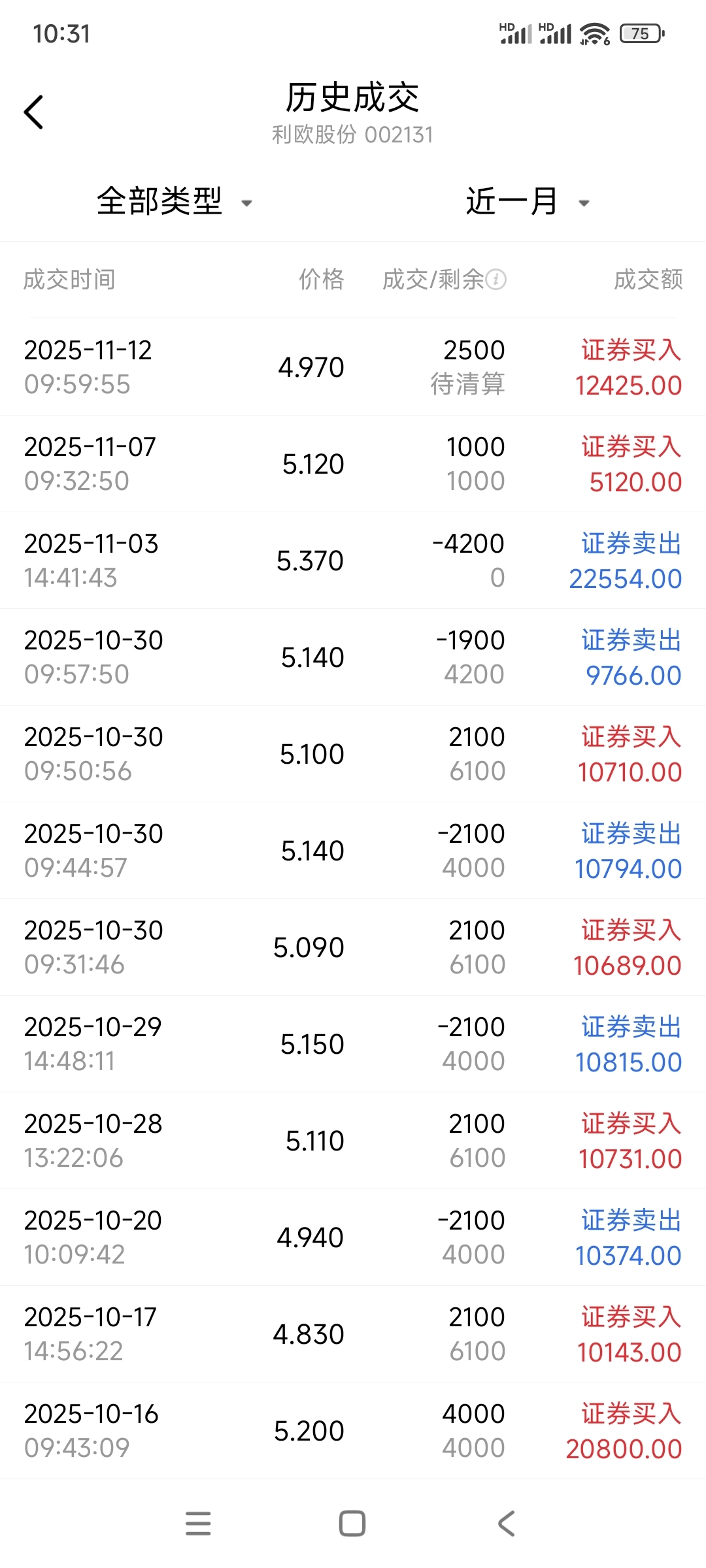This screenshot has width=706, height=1568.
Task: View the 2025-10-16 buy of 20800.00
Action: (353, 1431)
